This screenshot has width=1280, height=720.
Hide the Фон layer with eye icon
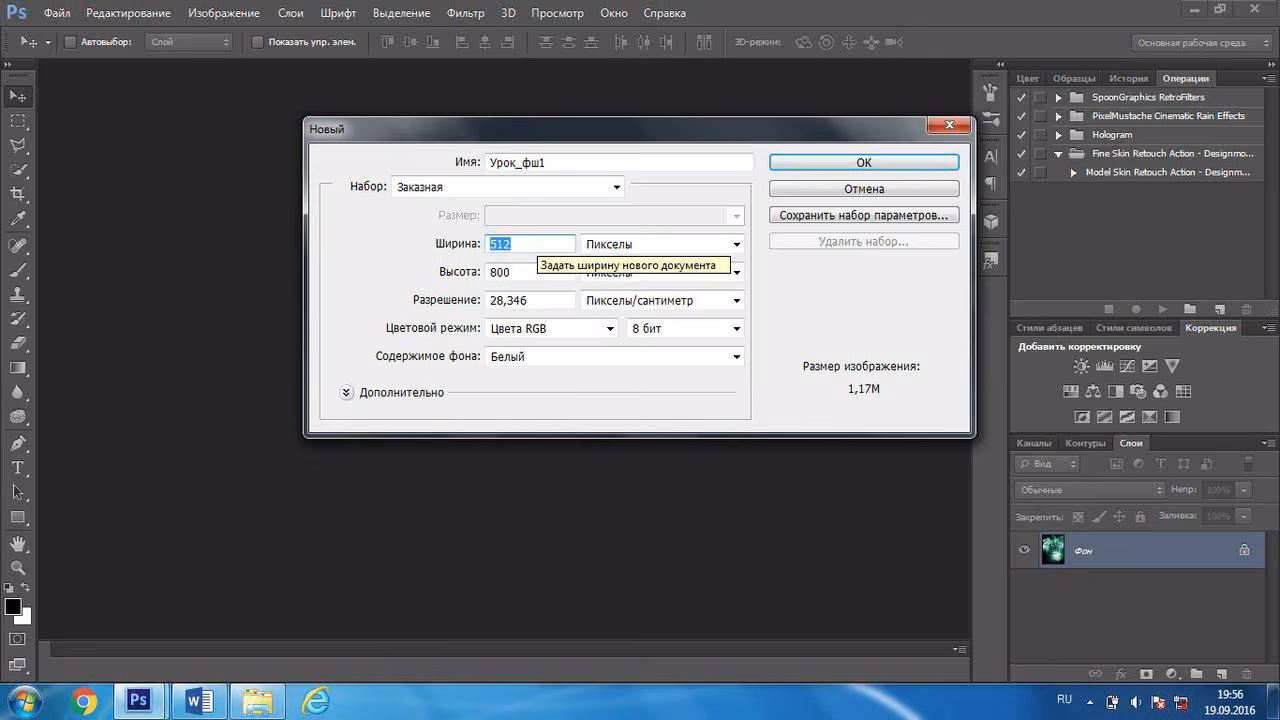(x=1024, y=550)
